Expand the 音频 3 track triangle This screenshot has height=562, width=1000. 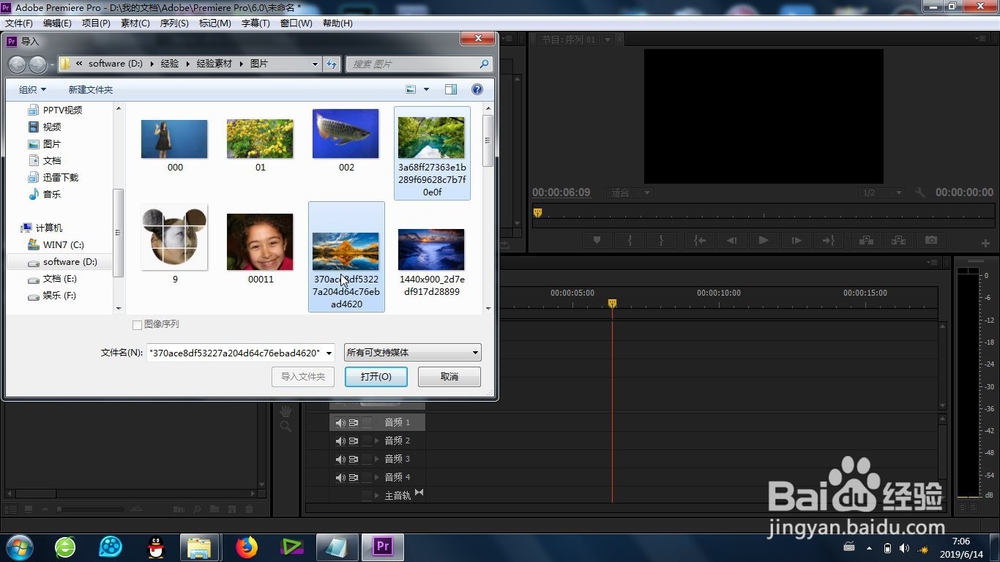(x=377, y=459)
